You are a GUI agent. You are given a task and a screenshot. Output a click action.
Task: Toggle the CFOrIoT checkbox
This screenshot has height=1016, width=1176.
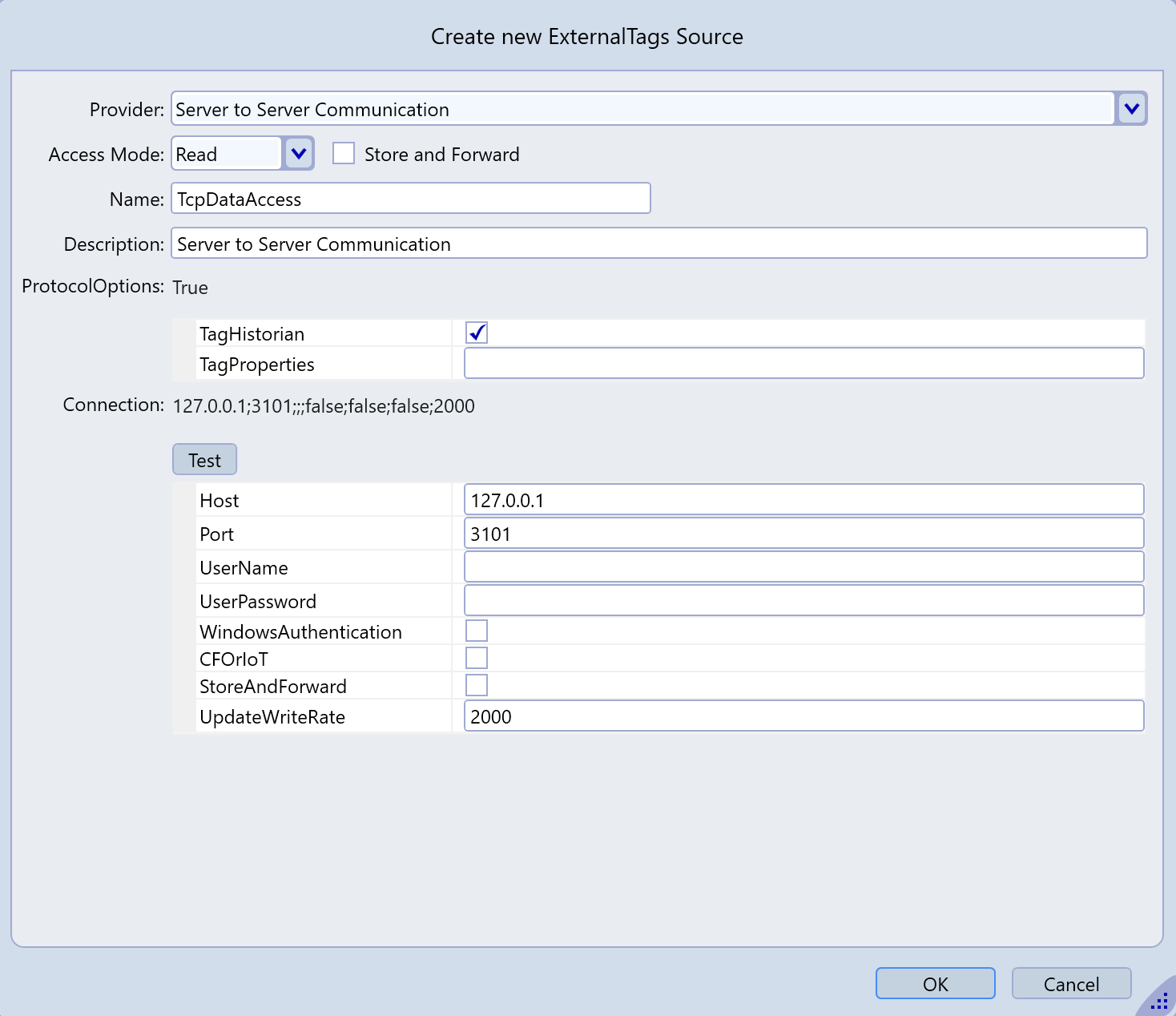tap(477, 659)
